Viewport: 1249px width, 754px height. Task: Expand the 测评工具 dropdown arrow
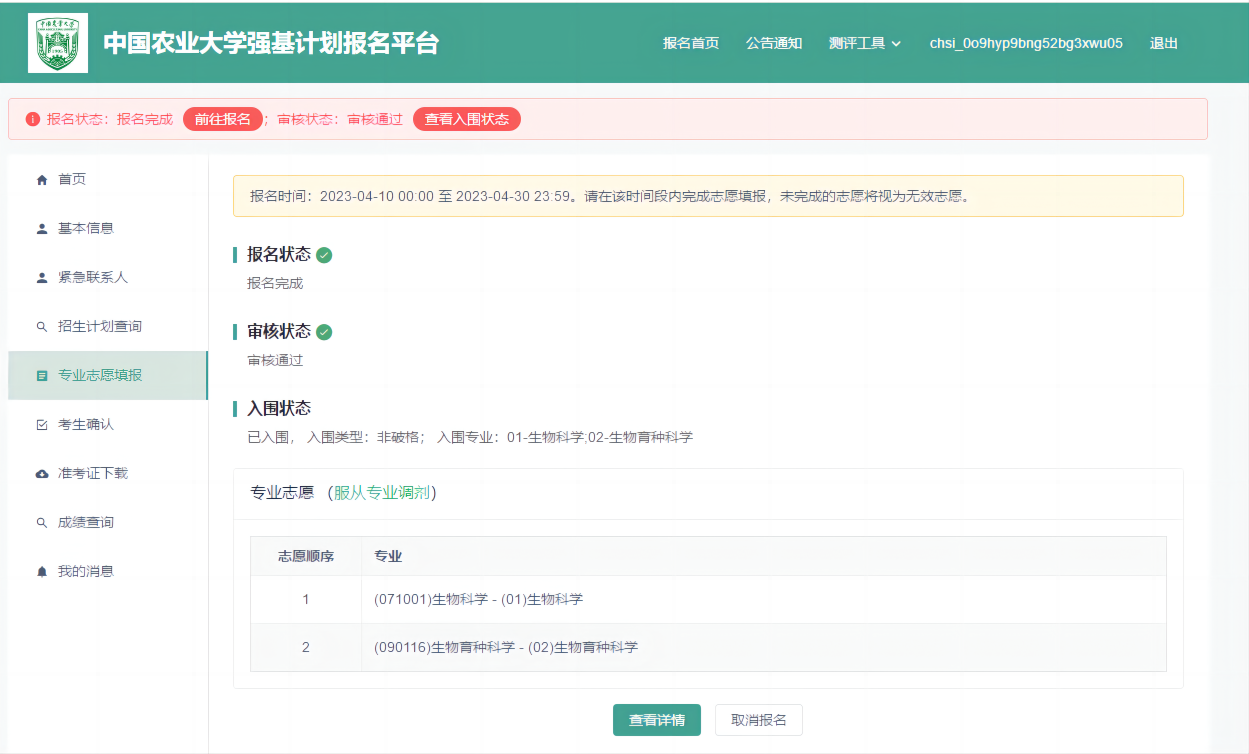point(896,44)
